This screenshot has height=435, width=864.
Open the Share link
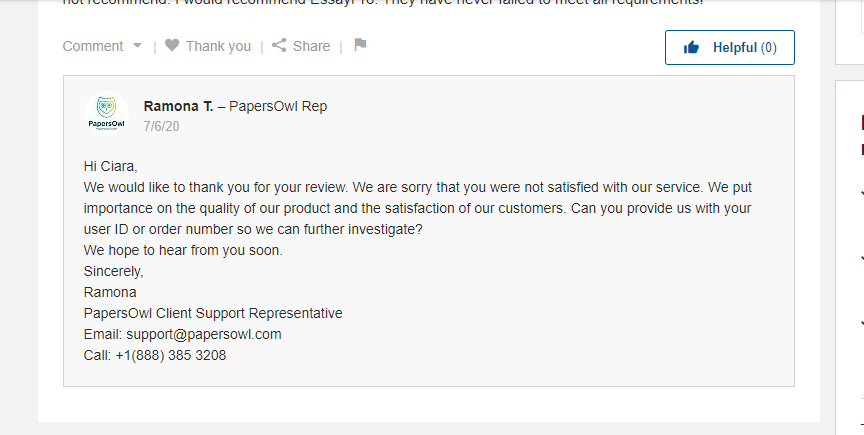pos(311,46)
